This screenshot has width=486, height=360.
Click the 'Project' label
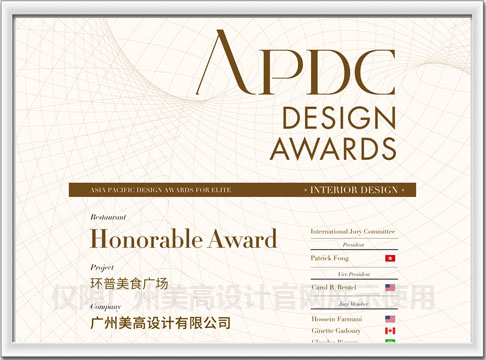pyautogui.click(x=102, y=268)
